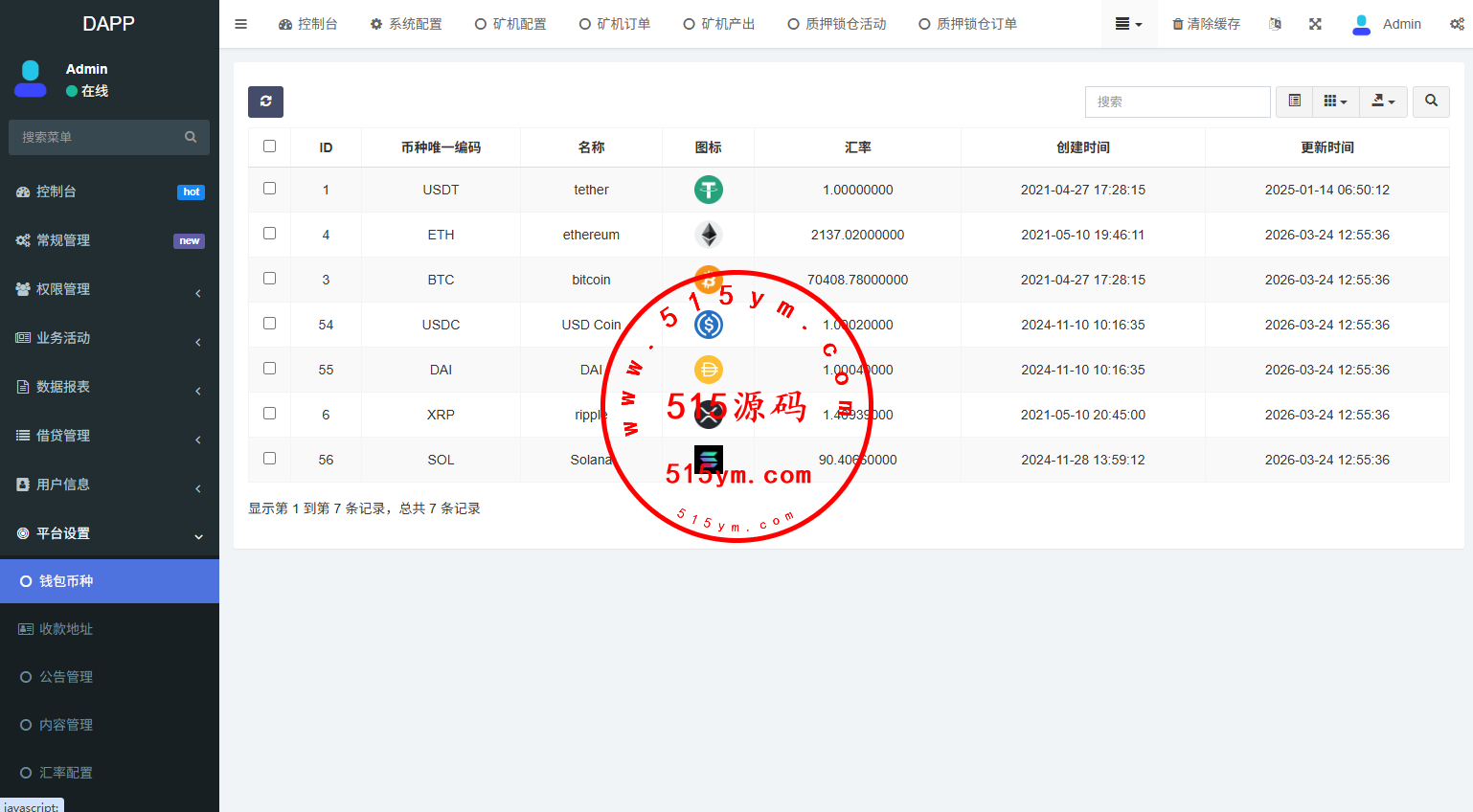Screen dimensions: 1473x812
Task: Select 收款地址 in the sidebar
Action: [x=66, y=629]
